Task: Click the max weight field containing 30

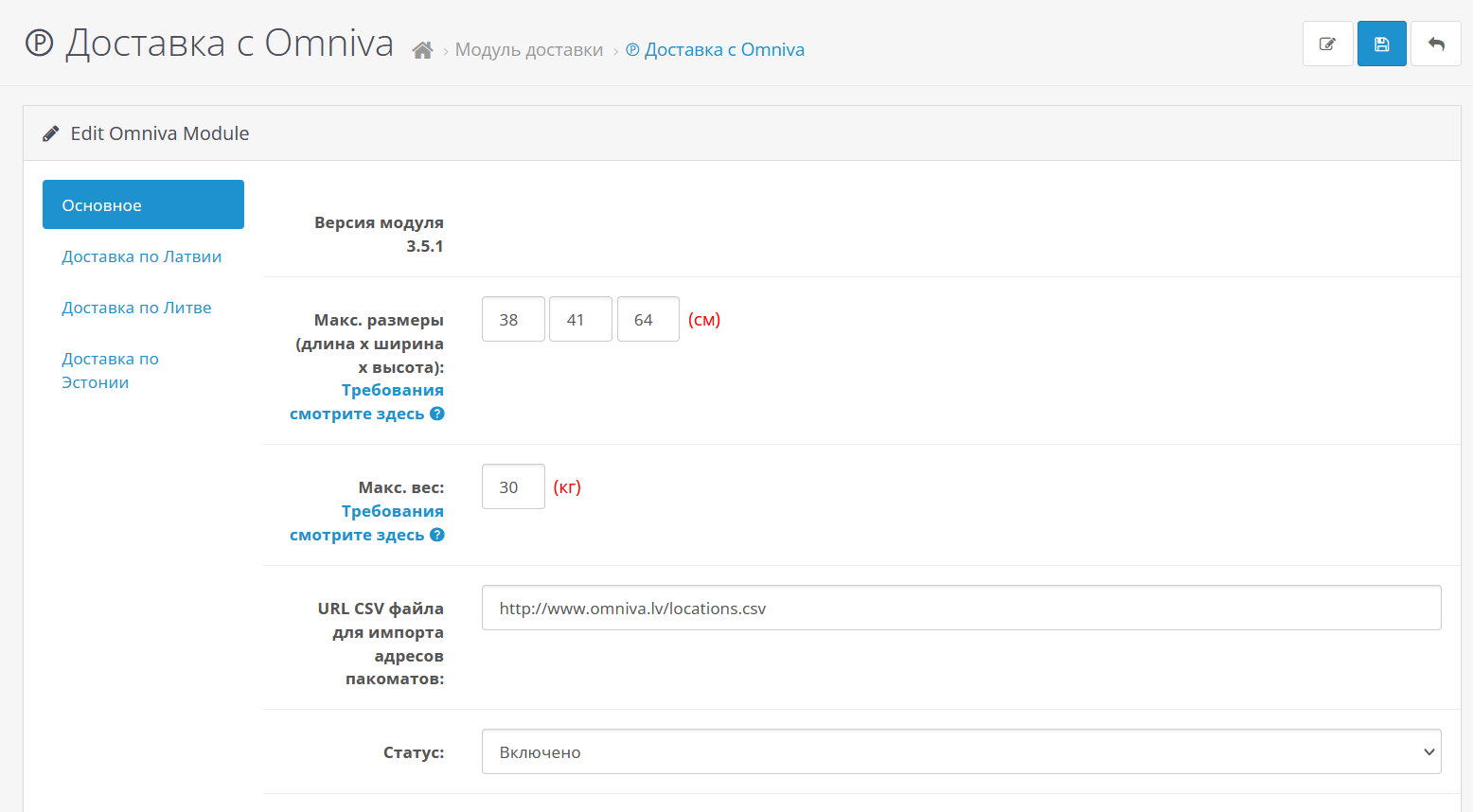Action: 513,486
